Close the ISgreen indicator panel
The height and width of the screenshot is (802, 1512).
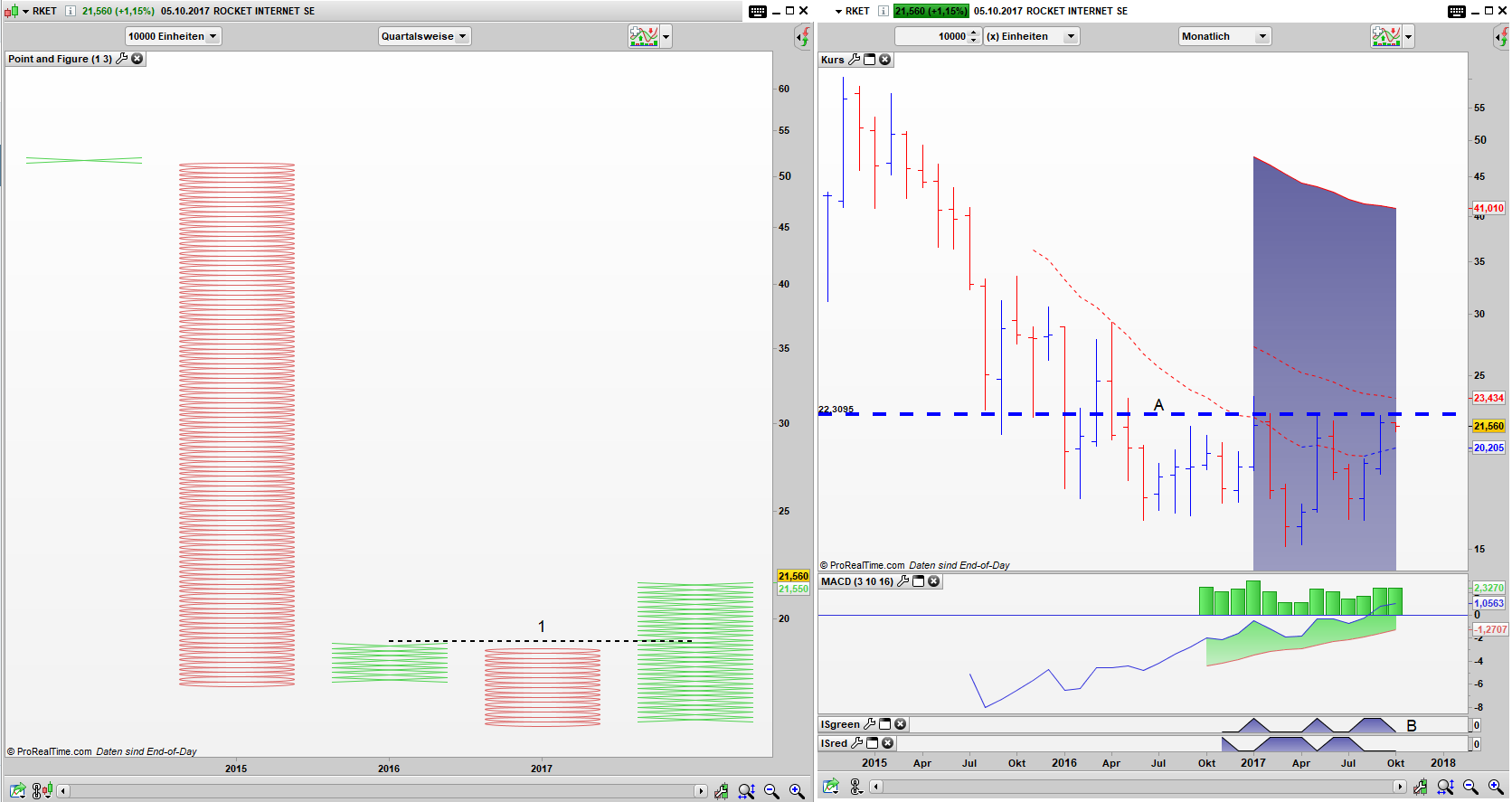901,724
